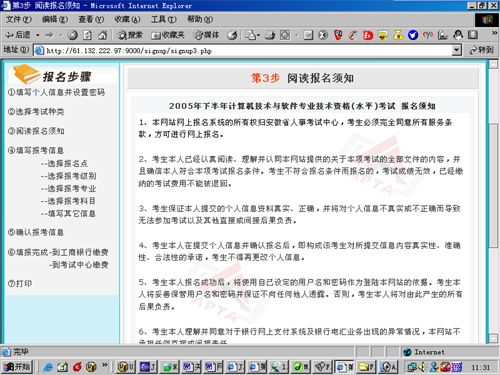Open the 编辑 menu
This screenshot has width=500, height=375.
55,19
